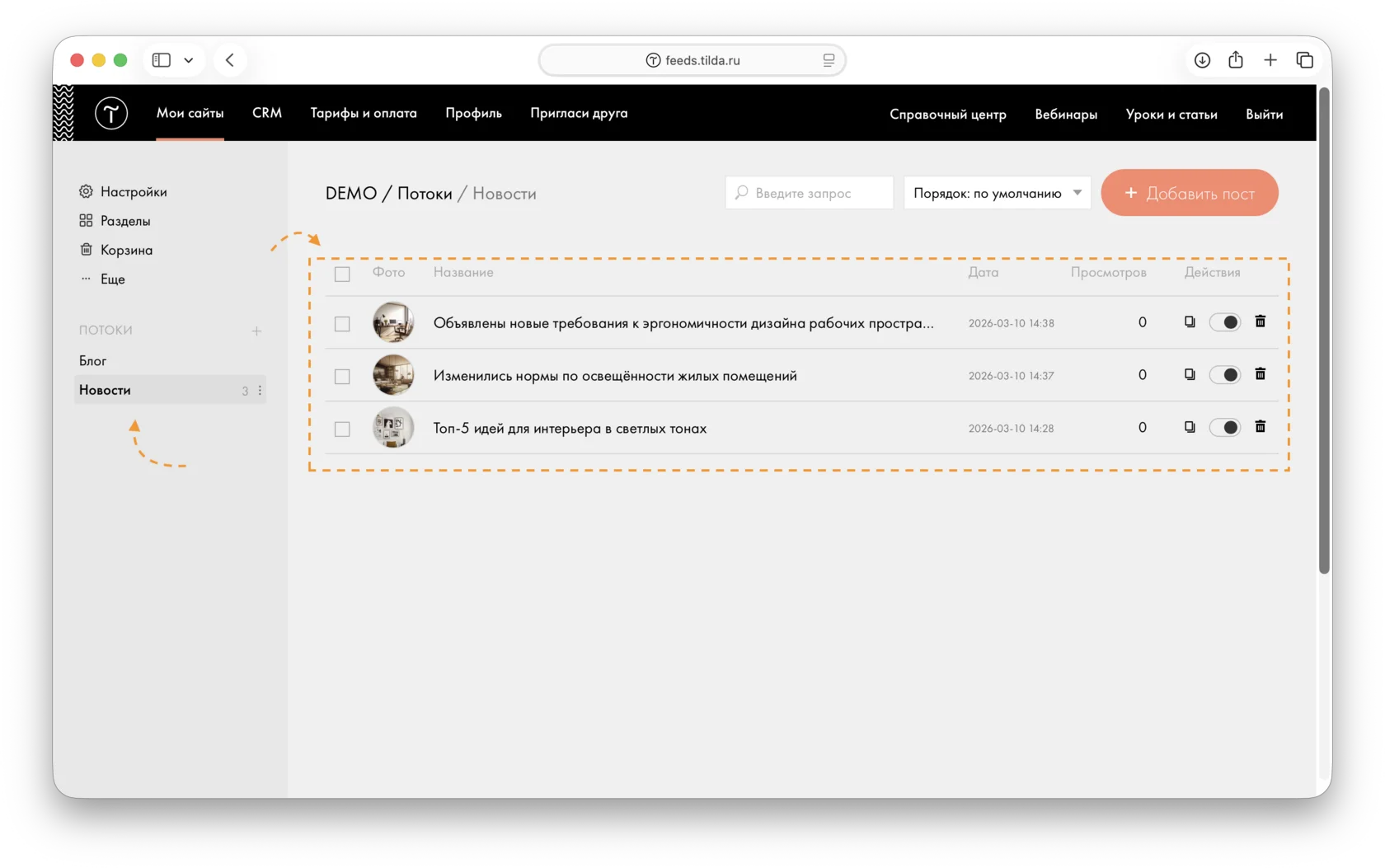Duplicate the Топ-5 идей post
Screen dimensions: 1385x868
tap(1190, 428)
